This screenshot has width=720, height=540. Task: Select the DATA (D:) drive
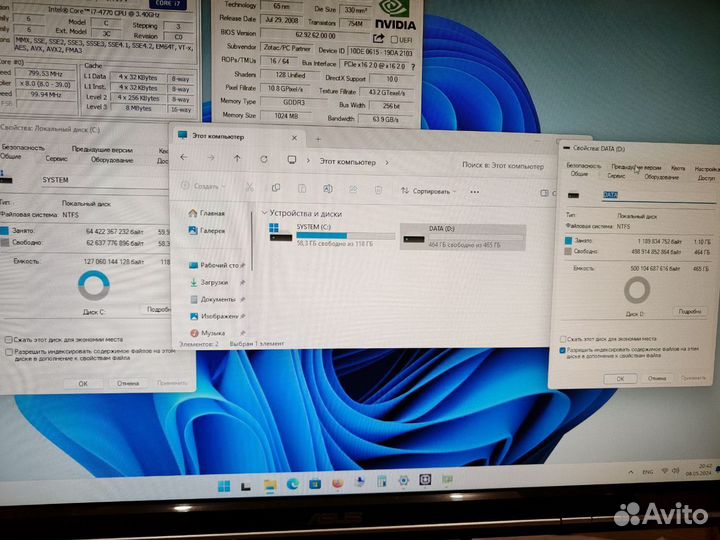(x=462, y=236)
